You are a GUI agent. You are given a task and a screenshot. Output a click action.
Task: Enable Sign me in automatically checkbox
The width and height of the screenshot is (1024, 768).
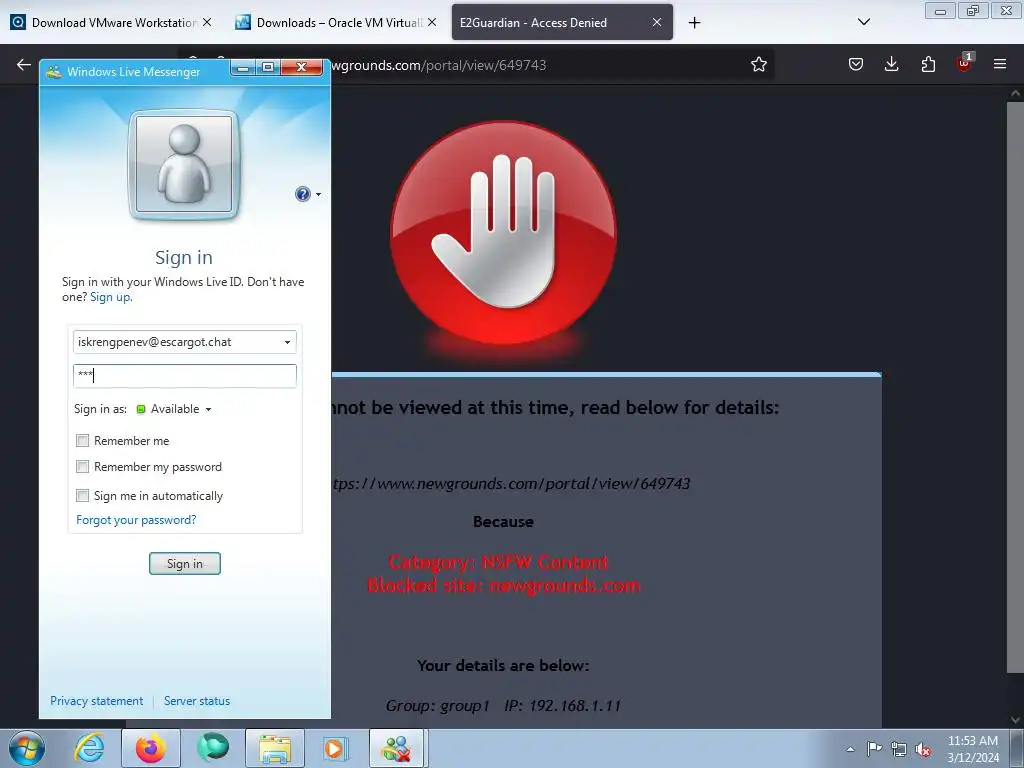(x=82, y=496)
